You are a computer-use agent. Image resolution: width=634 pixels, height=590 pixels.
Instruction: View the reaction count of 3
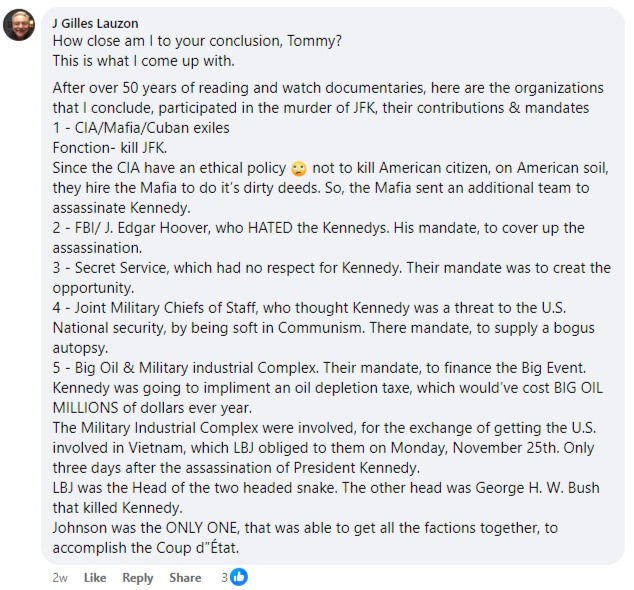[224, 578]
